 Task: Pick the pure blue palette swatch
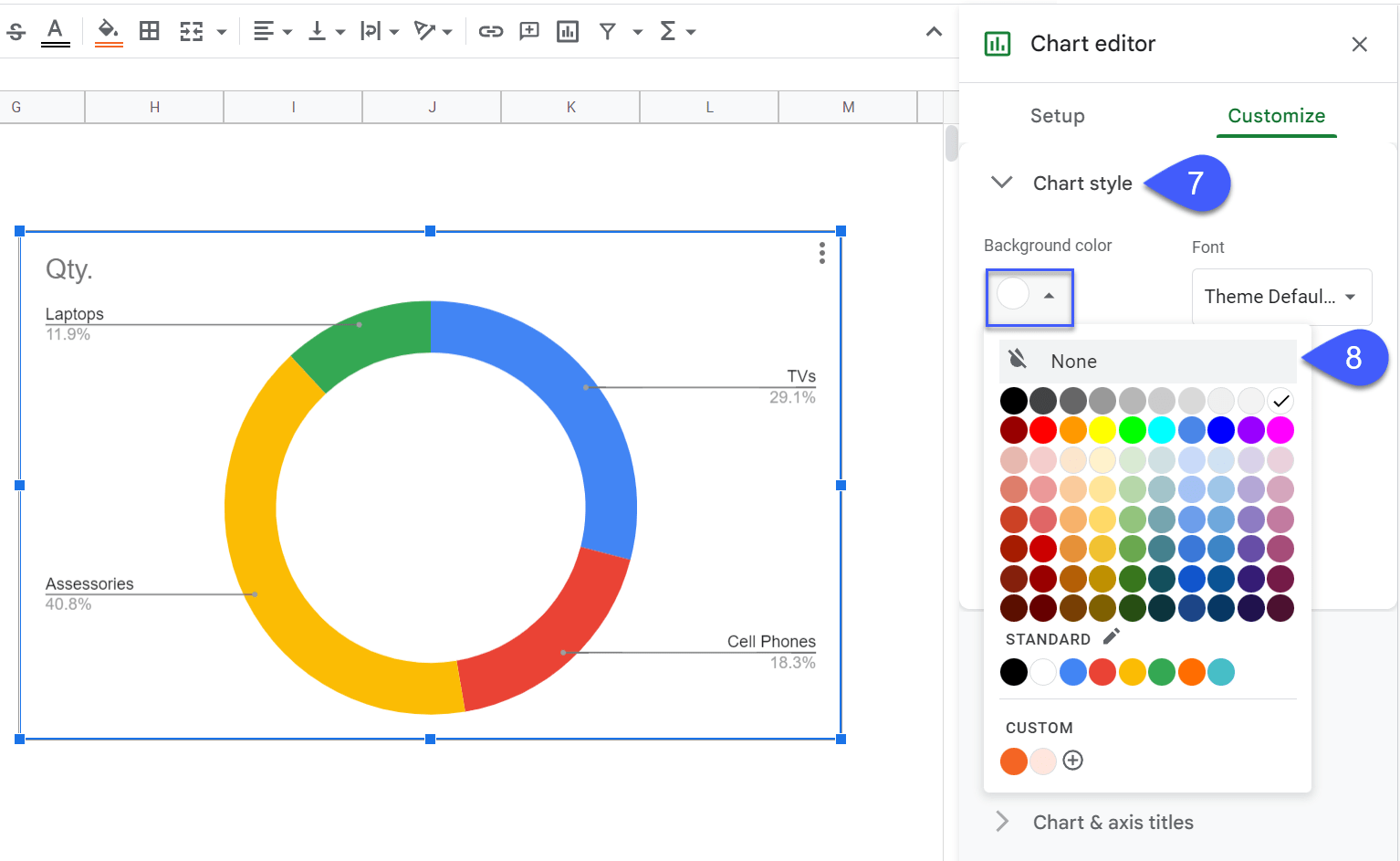(x=1221, y=430)
